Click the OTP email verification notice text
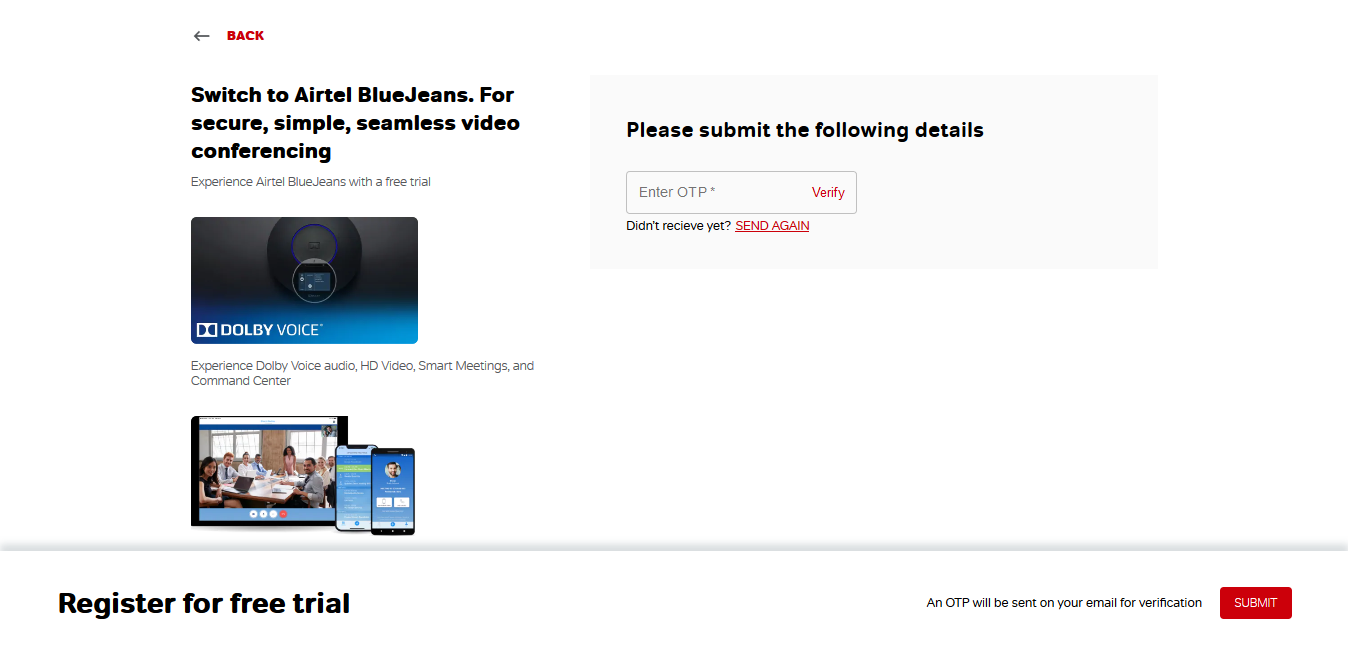This screenshot has width=1348, height=653. point(1064,603)
